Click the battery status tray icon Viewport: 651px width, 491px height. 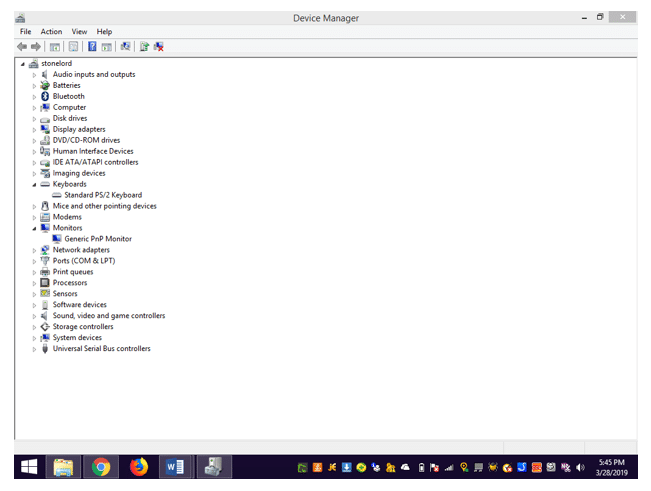421,468
